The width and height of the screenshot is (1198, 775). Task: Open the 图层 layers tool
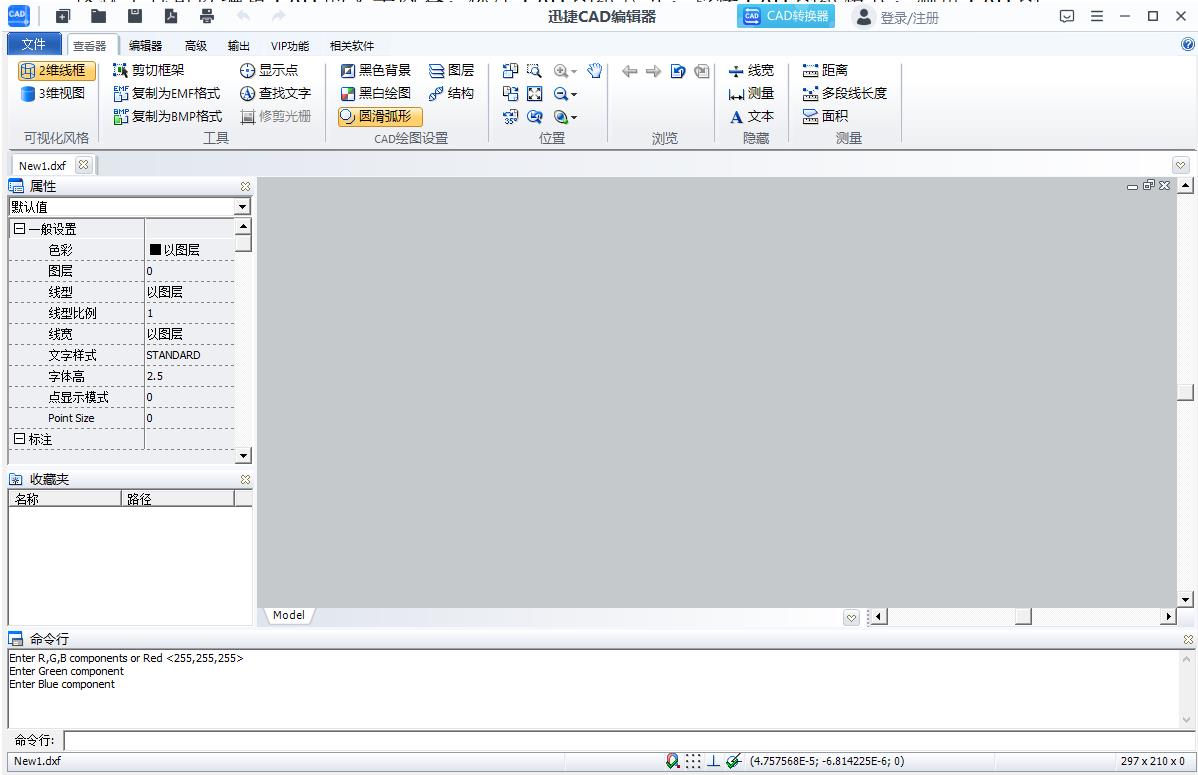[451, 71]
